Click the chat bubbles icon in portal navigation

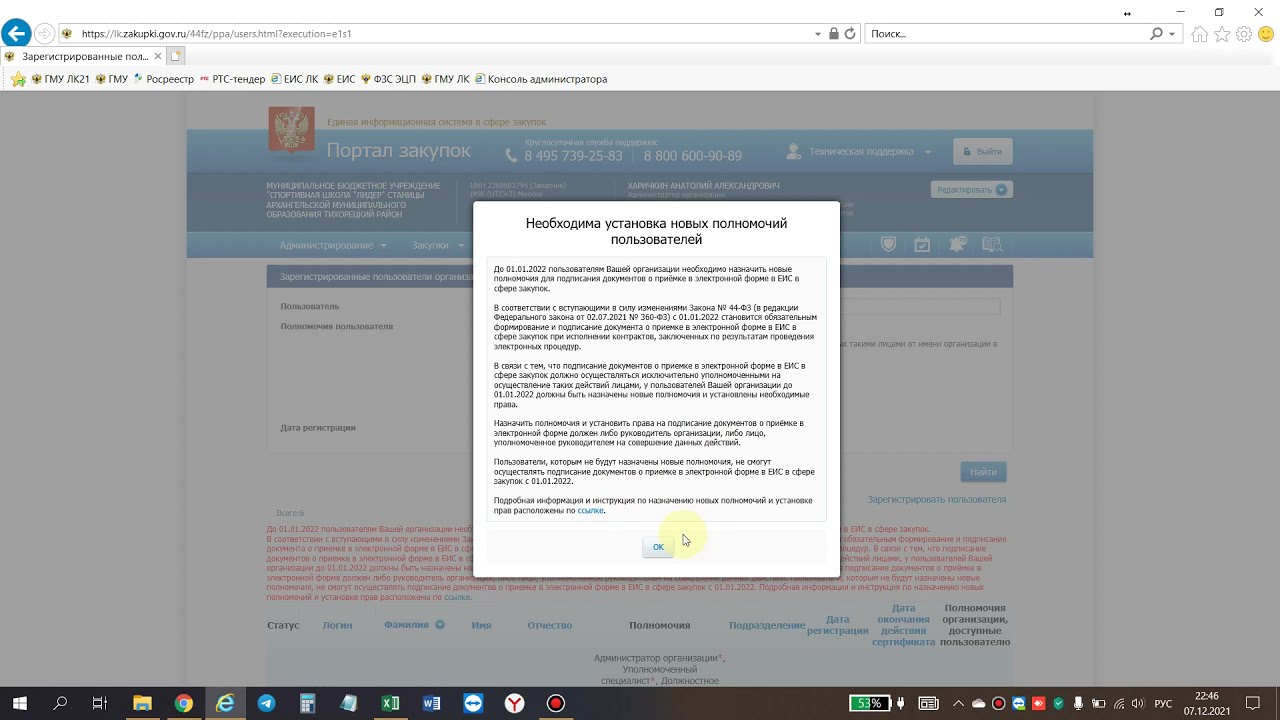point(958,245)
